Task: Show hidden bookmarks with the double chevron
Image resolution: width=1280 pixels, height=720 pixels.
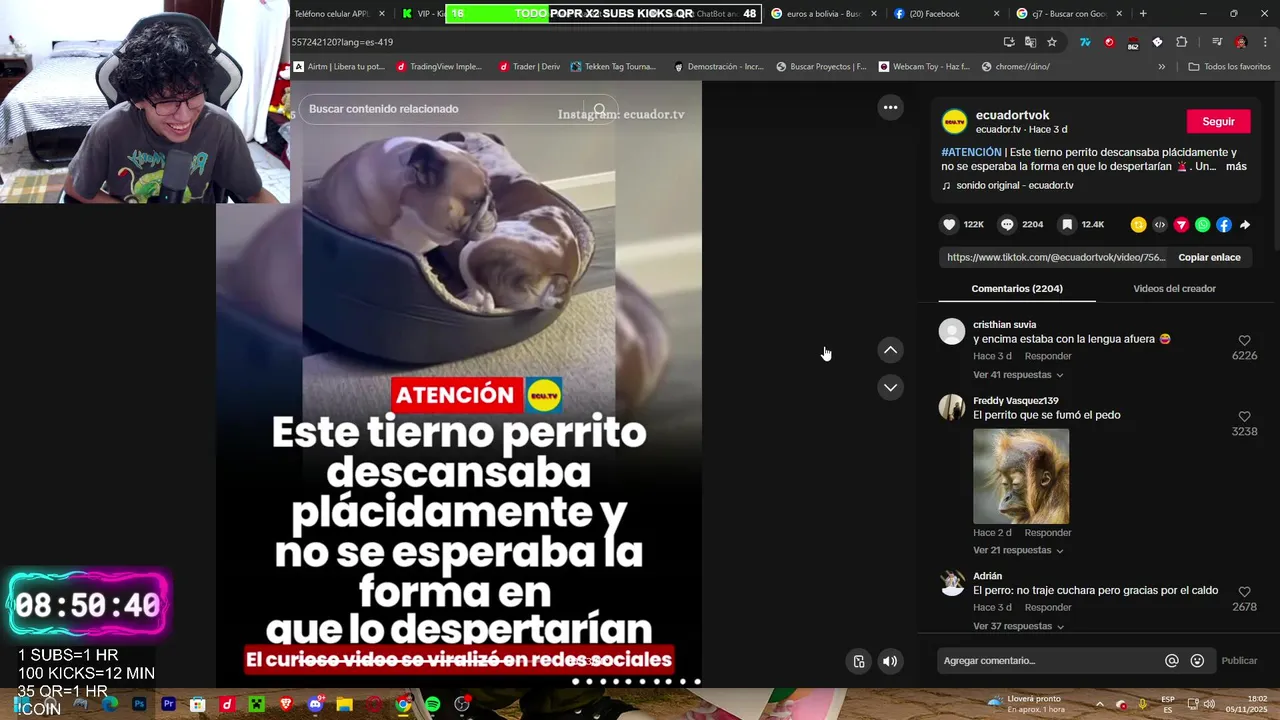Action: [1161, 67]
